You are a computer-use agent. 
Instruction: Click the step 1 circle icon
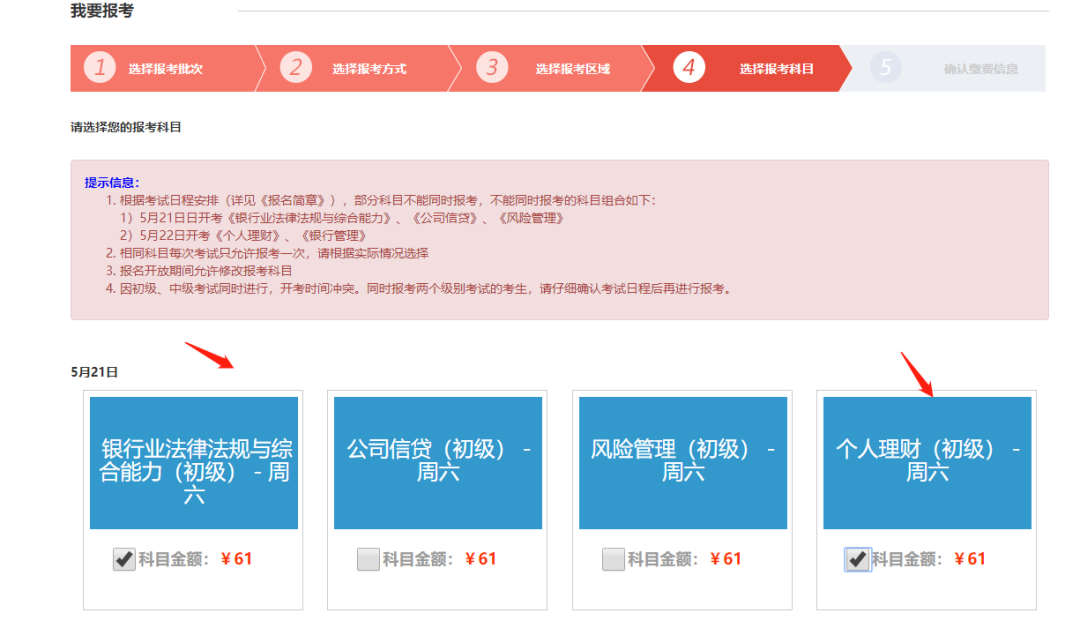point(99,68)
